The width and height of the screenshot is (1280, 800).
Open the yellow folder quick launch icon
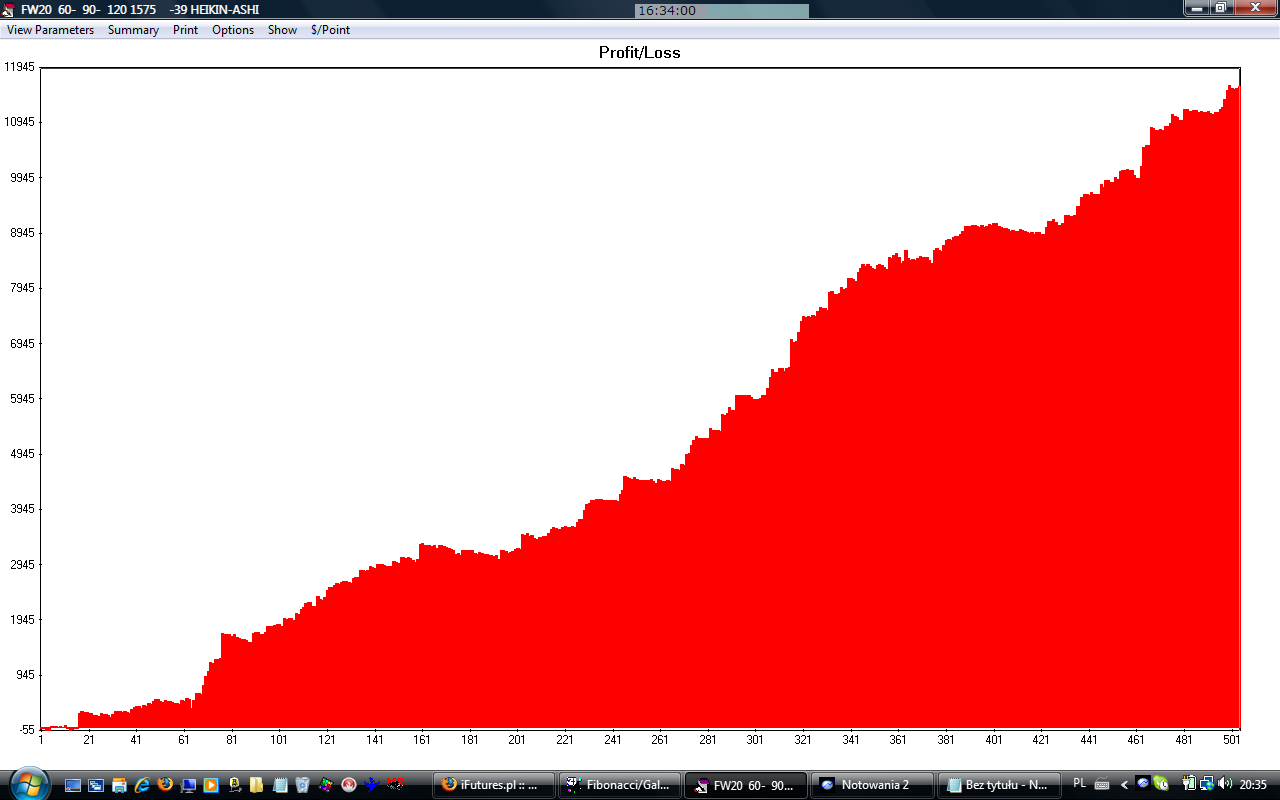click(x=257, y=785)
